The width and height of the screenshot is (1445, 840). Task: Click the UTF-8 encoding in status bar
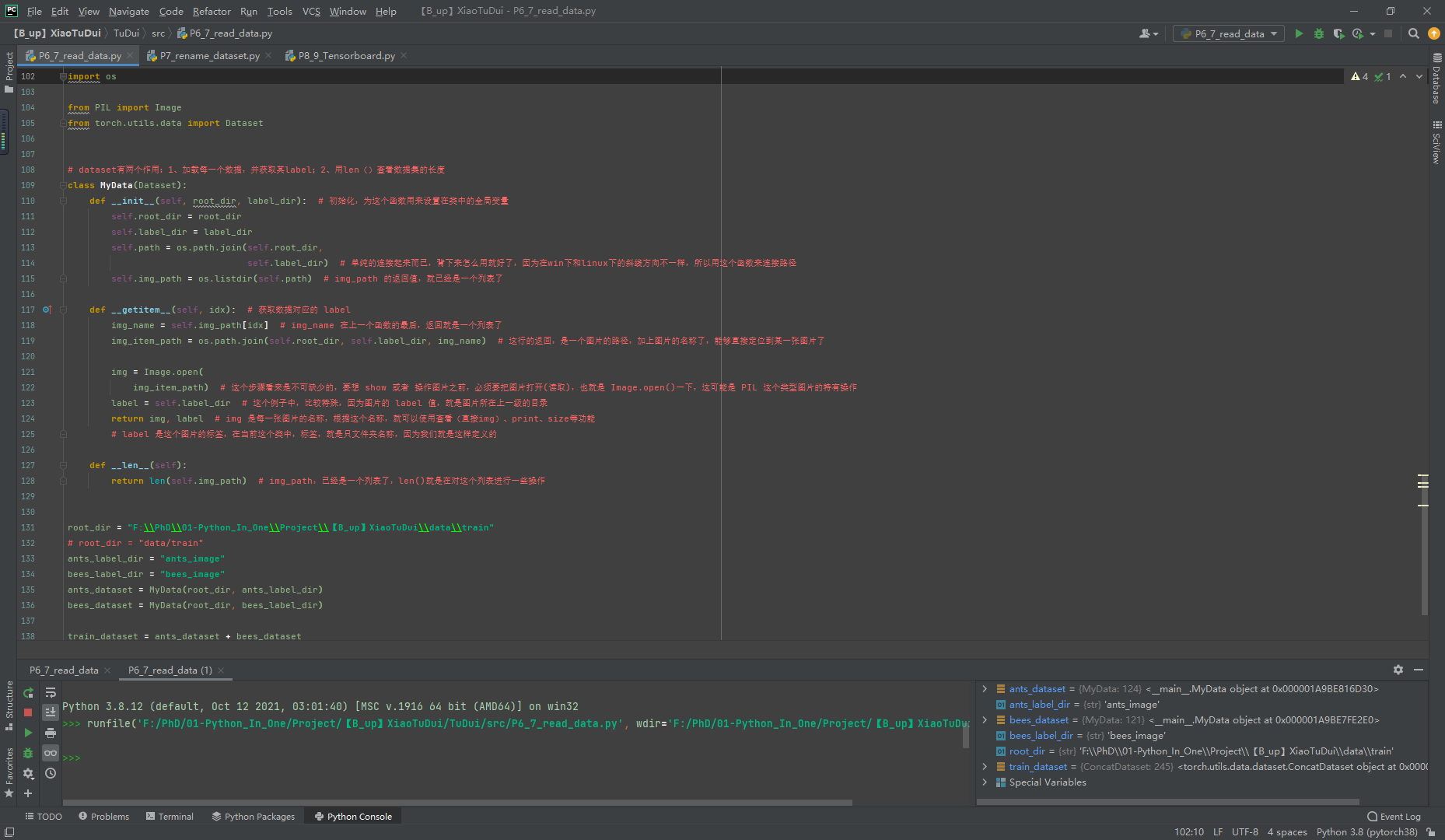click(1244, 831)
